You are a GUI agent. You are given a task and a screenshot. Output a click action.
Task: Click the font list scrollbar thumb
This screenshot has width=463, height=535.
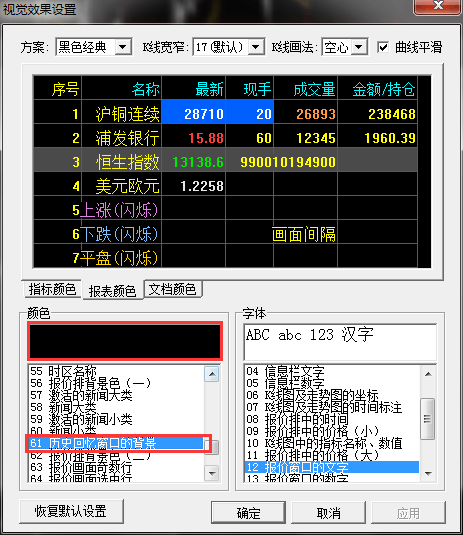click(428, 419)
